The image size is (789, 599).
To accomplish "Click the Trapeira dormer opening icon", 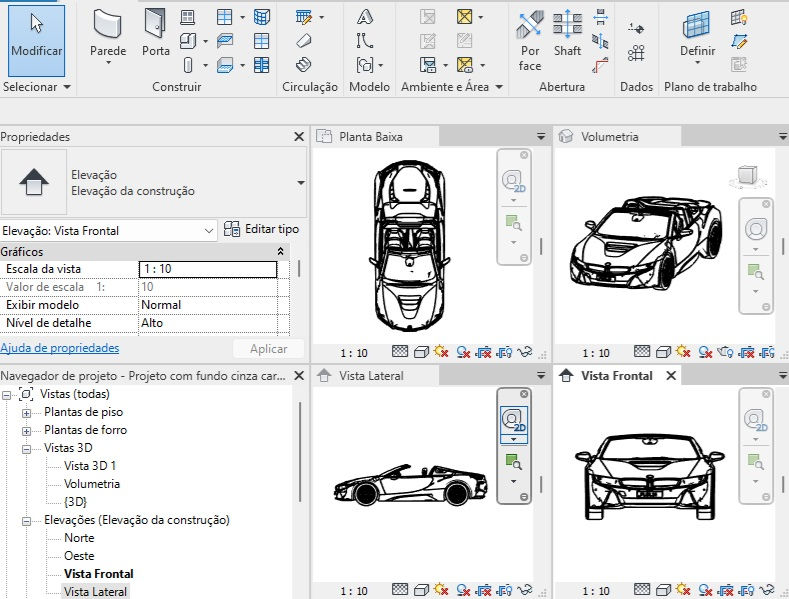I will coord(600,65).
